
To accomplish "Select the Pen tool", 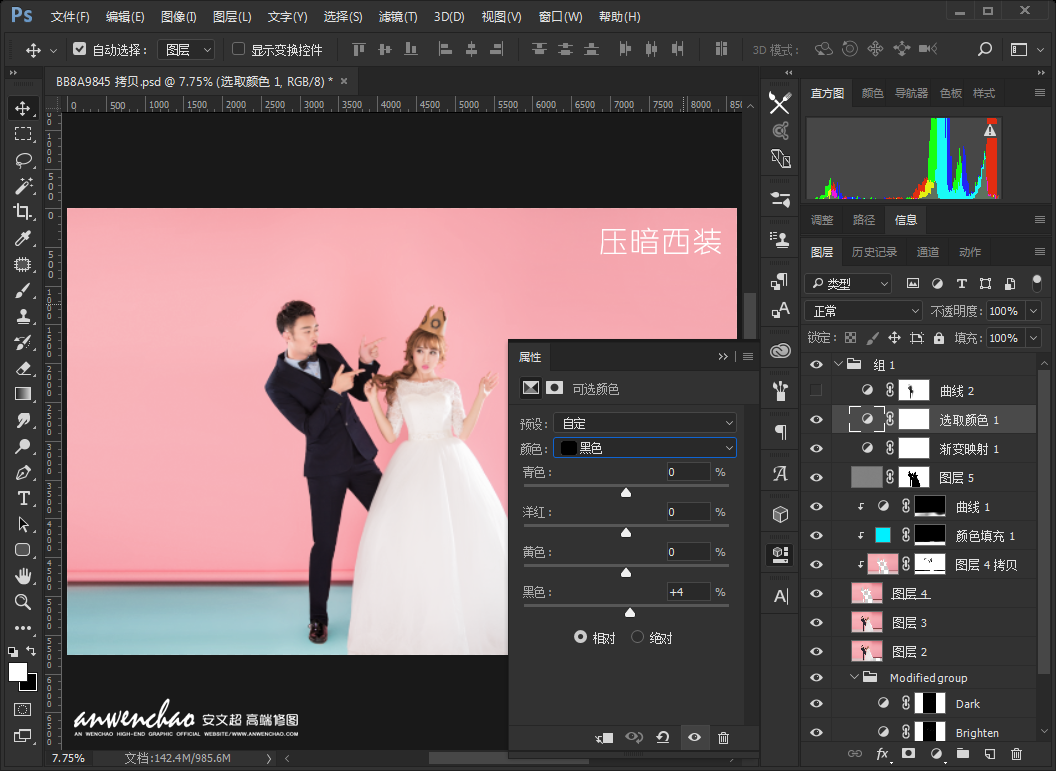I will (23, 472).
